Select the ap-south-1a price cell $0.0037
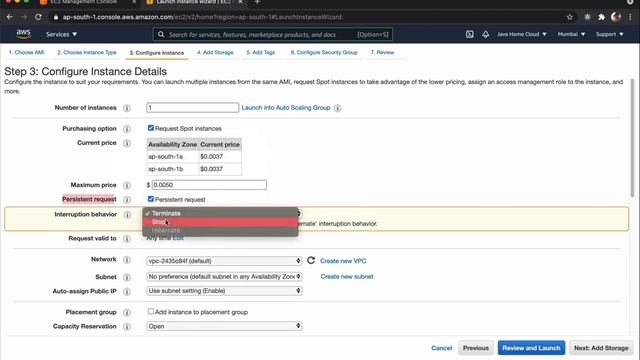Screen dimensions: 640x360 220,157
